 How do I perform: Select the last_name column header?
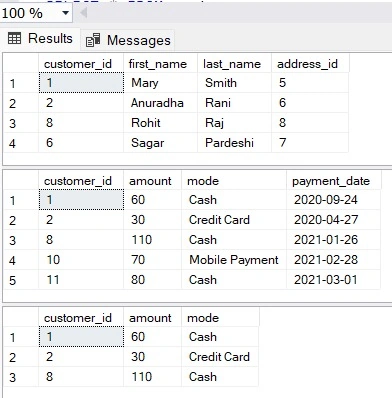tap(234, 63)
